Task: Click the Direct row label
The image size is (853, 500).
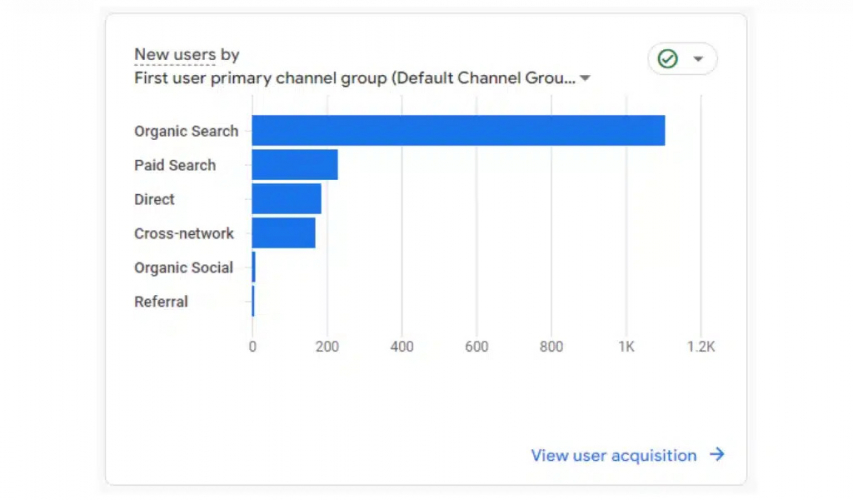Action: pyautogui.click(x=154, y=199)
